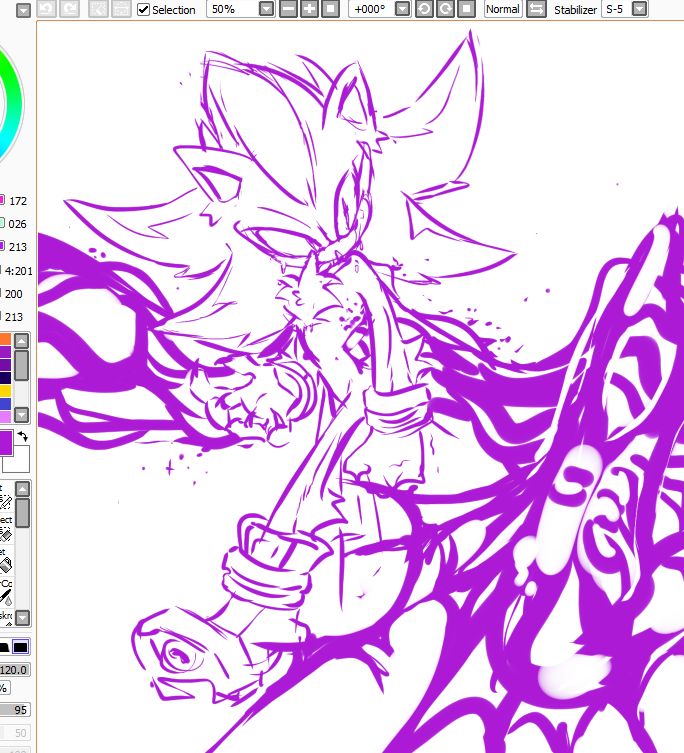Viewport: 684px width, 753px height.
Task: Click the redo arrow in the toolbar
Action: (70, 9)
